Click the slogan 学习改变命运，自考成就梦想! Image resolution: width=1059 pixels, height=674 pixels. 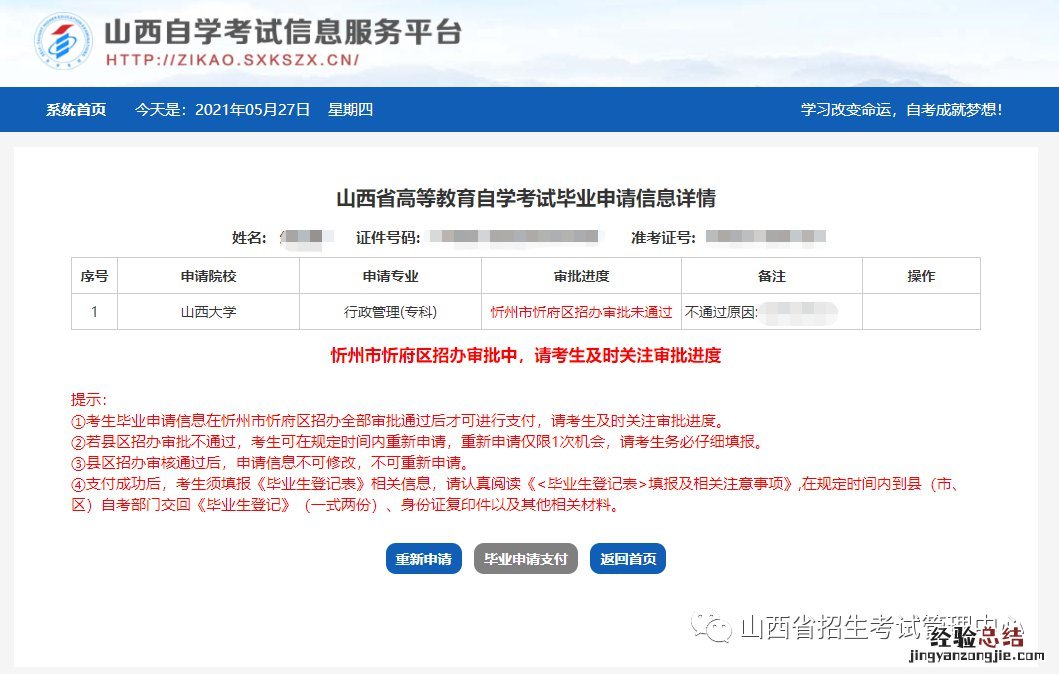pos(902,109)
